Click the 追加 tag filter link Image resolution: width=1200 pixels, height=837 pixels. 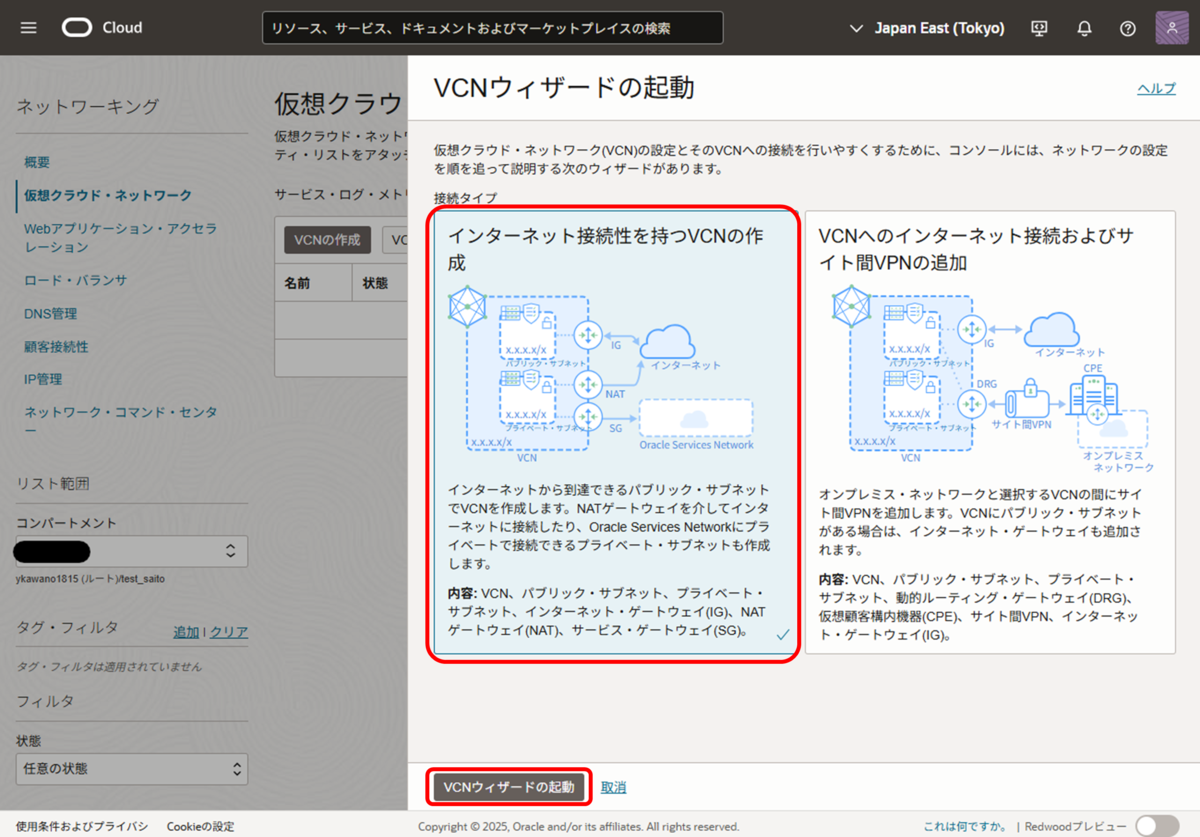[x=186, y=632]
